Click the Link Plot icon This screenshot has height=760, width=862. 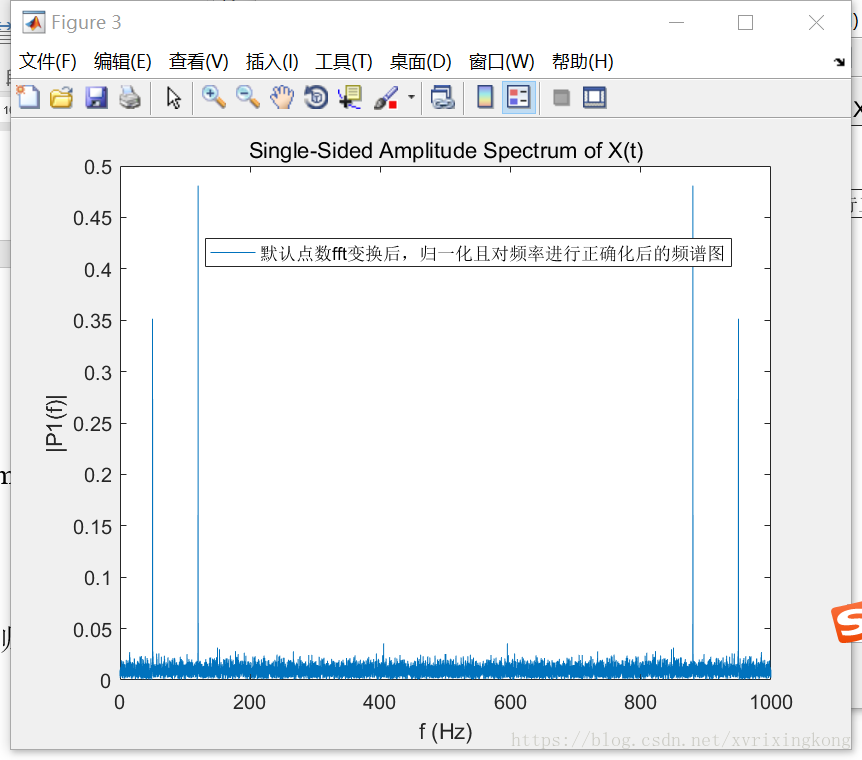[x=443, y=98]
